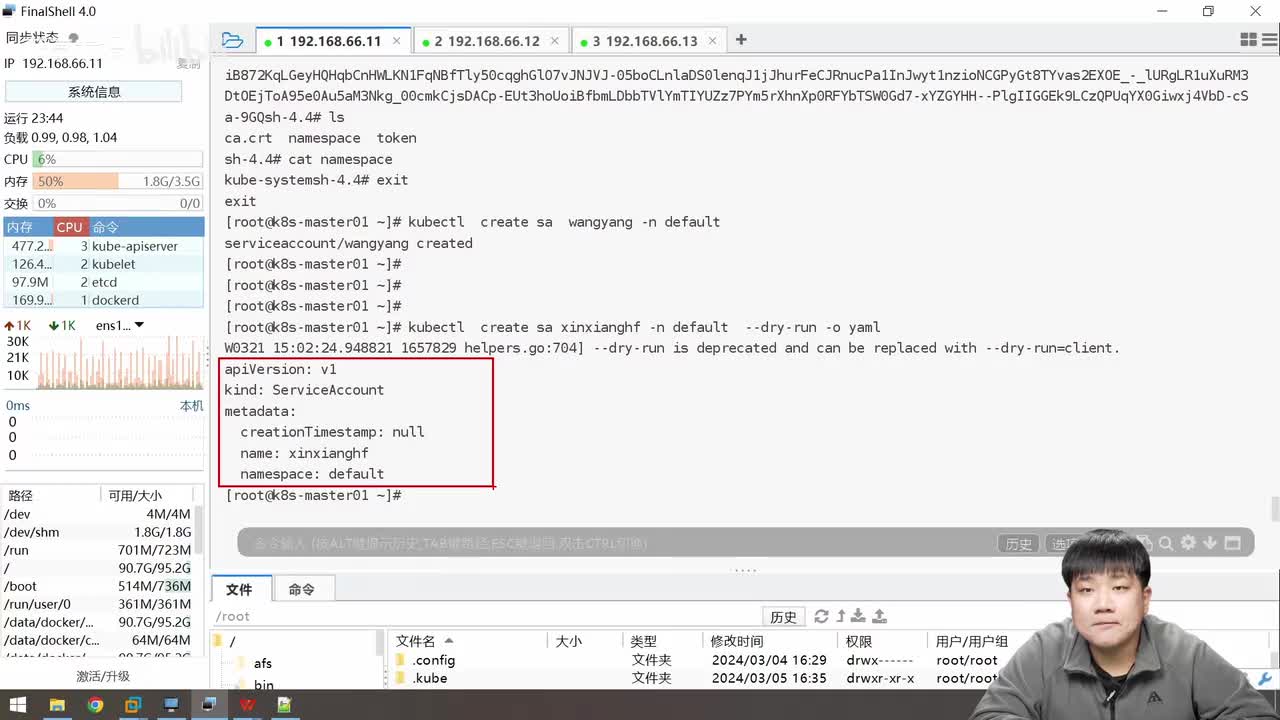Screen dimensions: 1280x720
Task: Select the /dev/shm disk row
Action: (98, 532)
